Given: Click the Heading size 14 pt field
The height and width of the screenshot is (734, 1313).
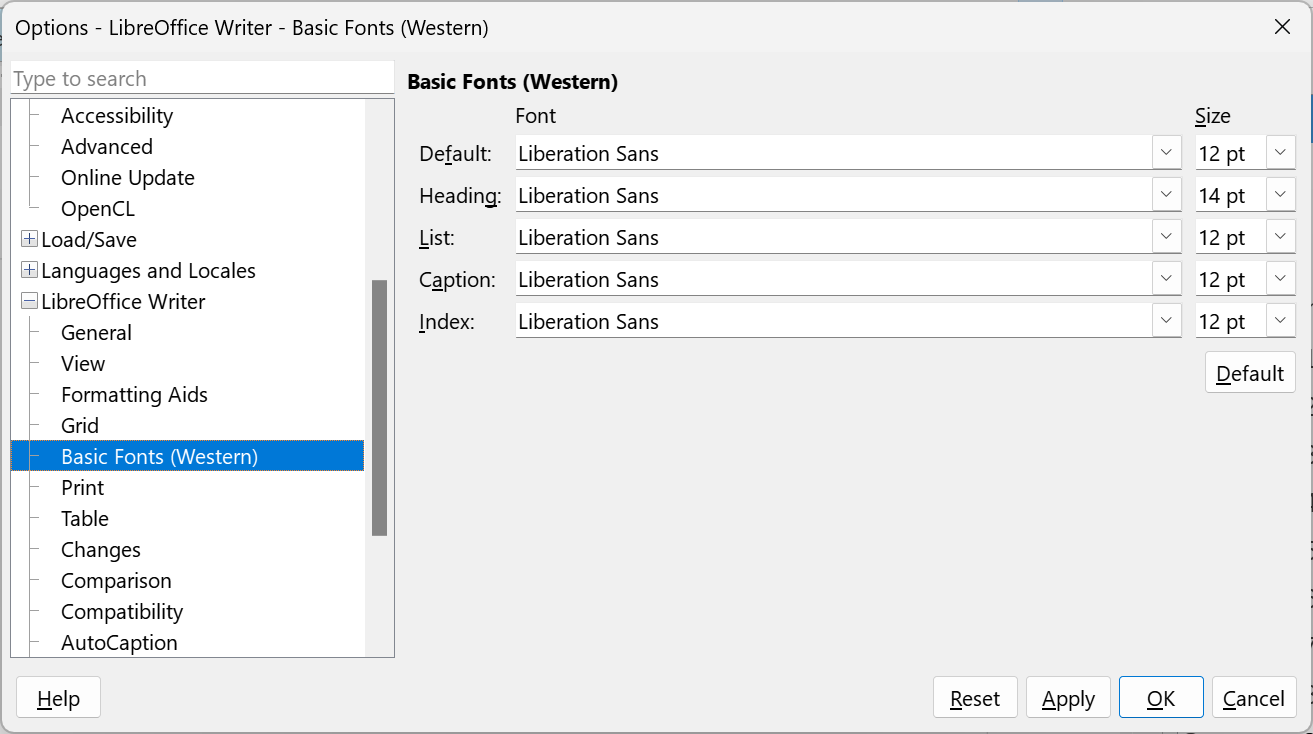Looking at the screenshot, I should 1231,195.
